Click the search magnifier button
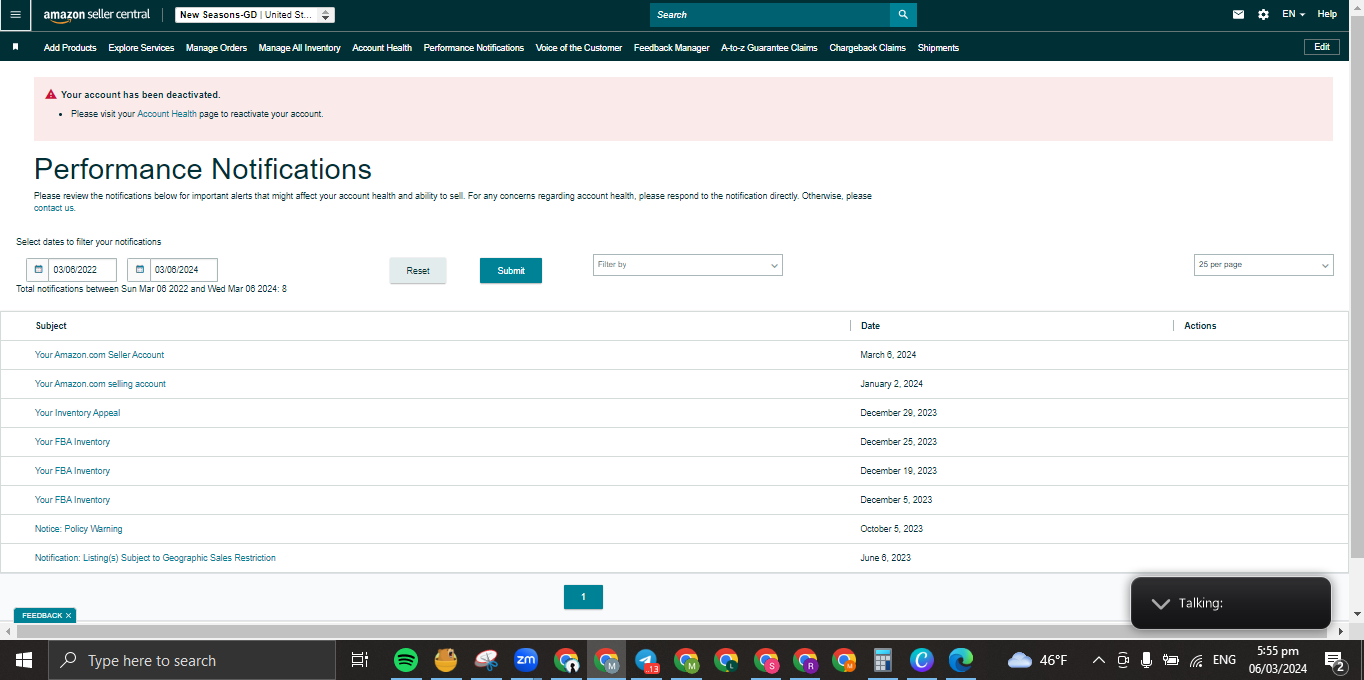Screen dimensions: 1364x680 903,15
